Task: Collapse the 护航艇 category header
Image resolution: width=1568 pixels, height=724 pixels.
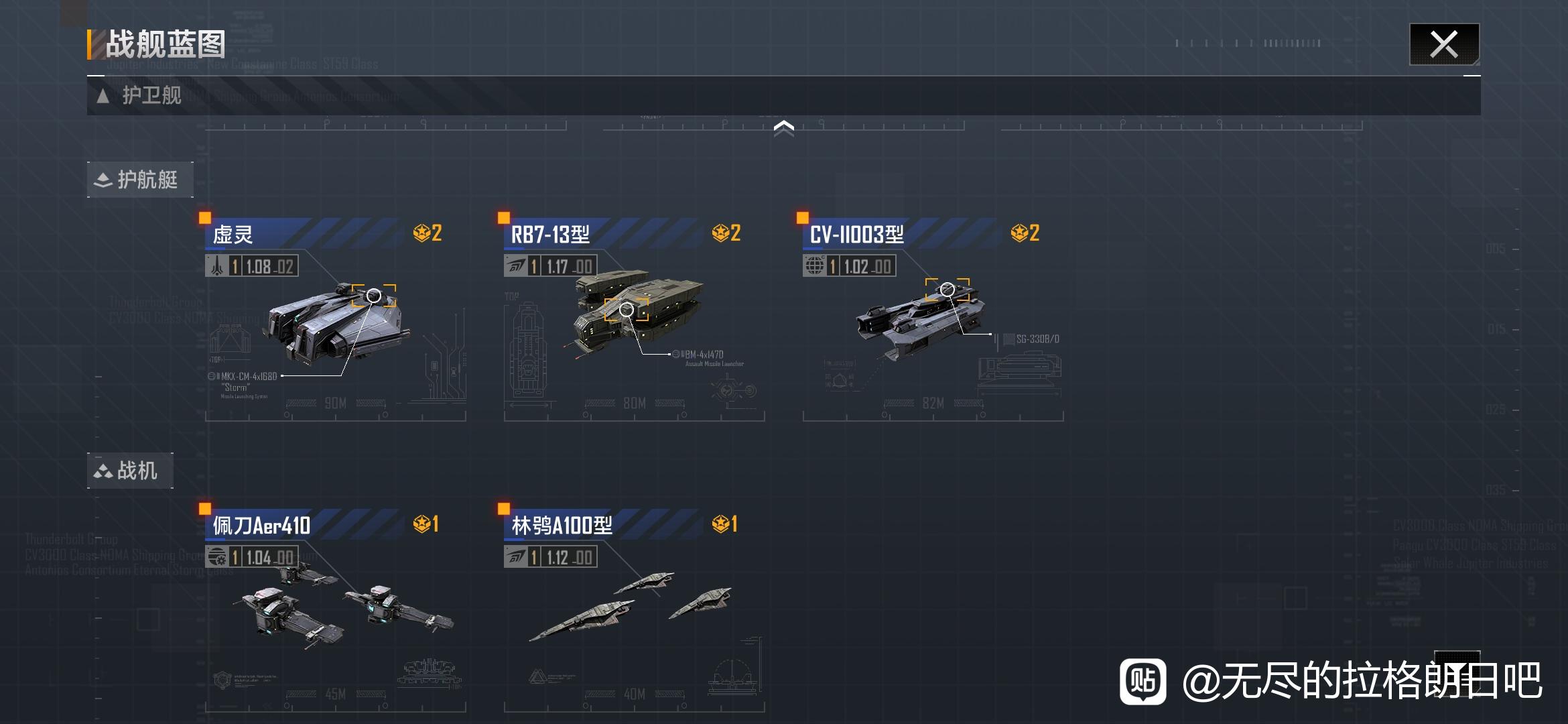Action: (x=140, y=180)
